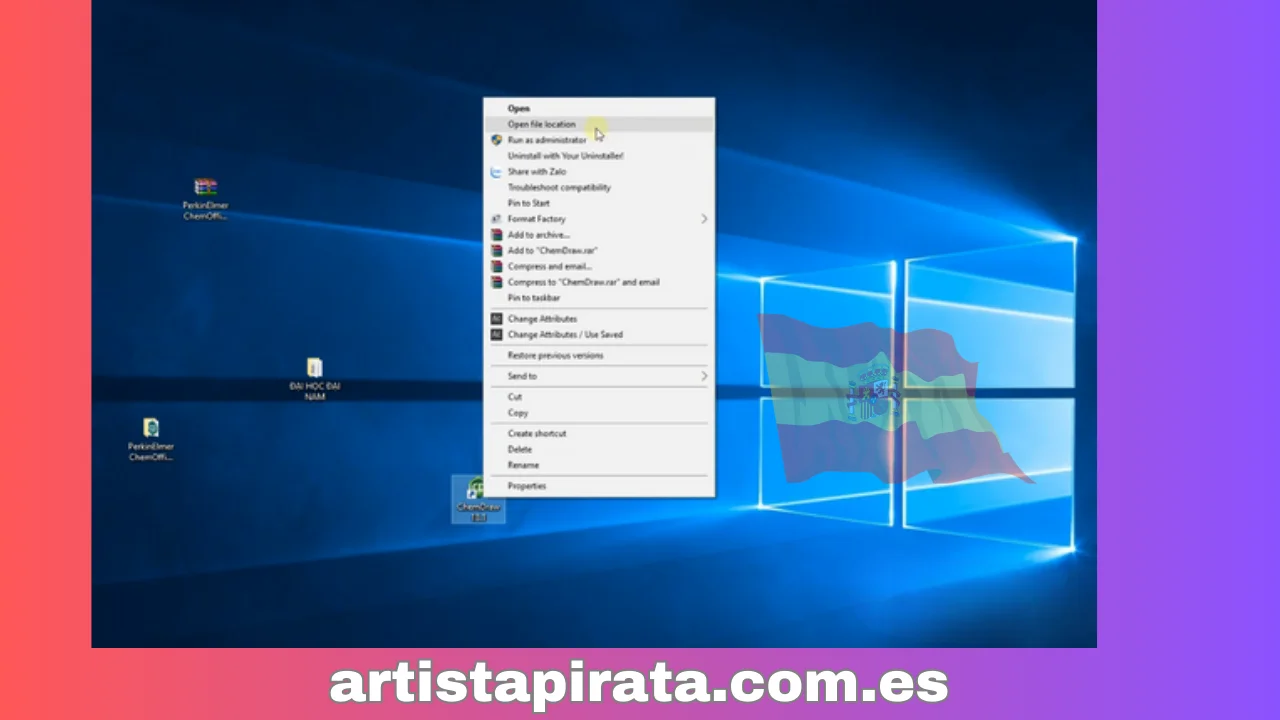Choose Troubleshoot compatibility
This screenshot has width=1280, height=720.
pos(598,187)
